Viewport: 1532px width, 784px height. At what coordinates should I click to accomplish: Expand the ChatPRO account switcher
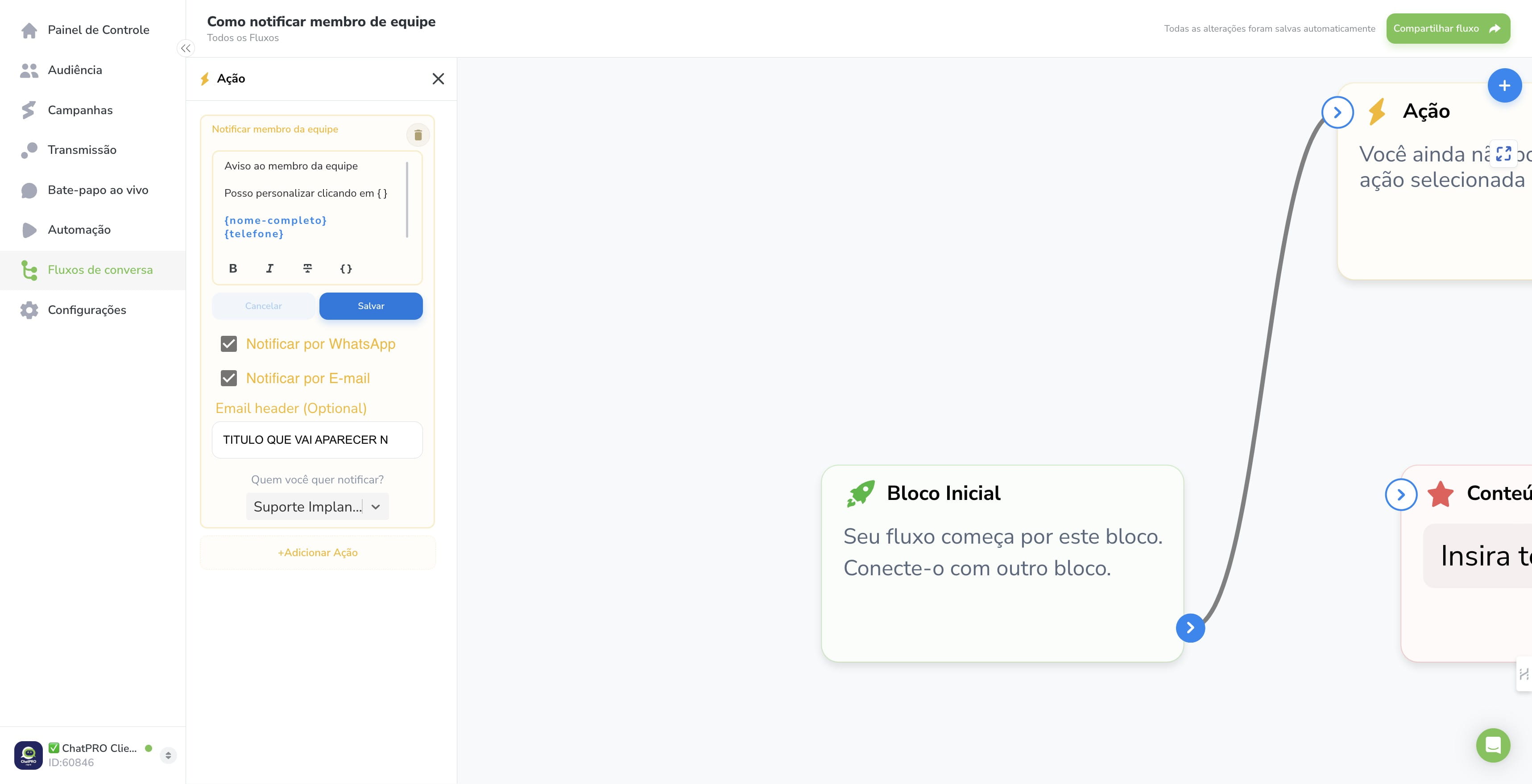pyautogui.click(x=168, y=755)
